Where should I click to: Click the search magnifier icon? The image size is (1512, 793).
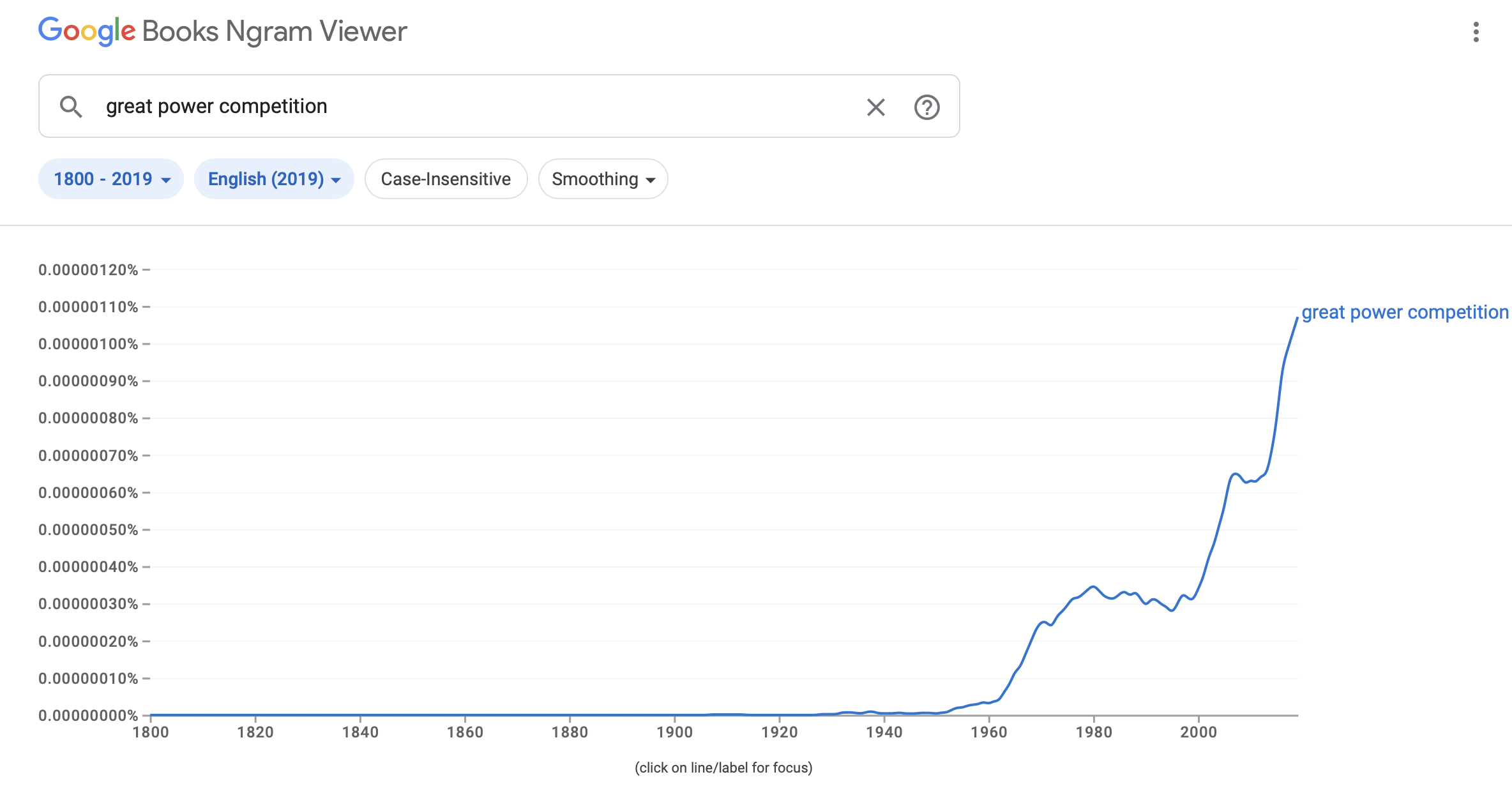tap(71, 107)
